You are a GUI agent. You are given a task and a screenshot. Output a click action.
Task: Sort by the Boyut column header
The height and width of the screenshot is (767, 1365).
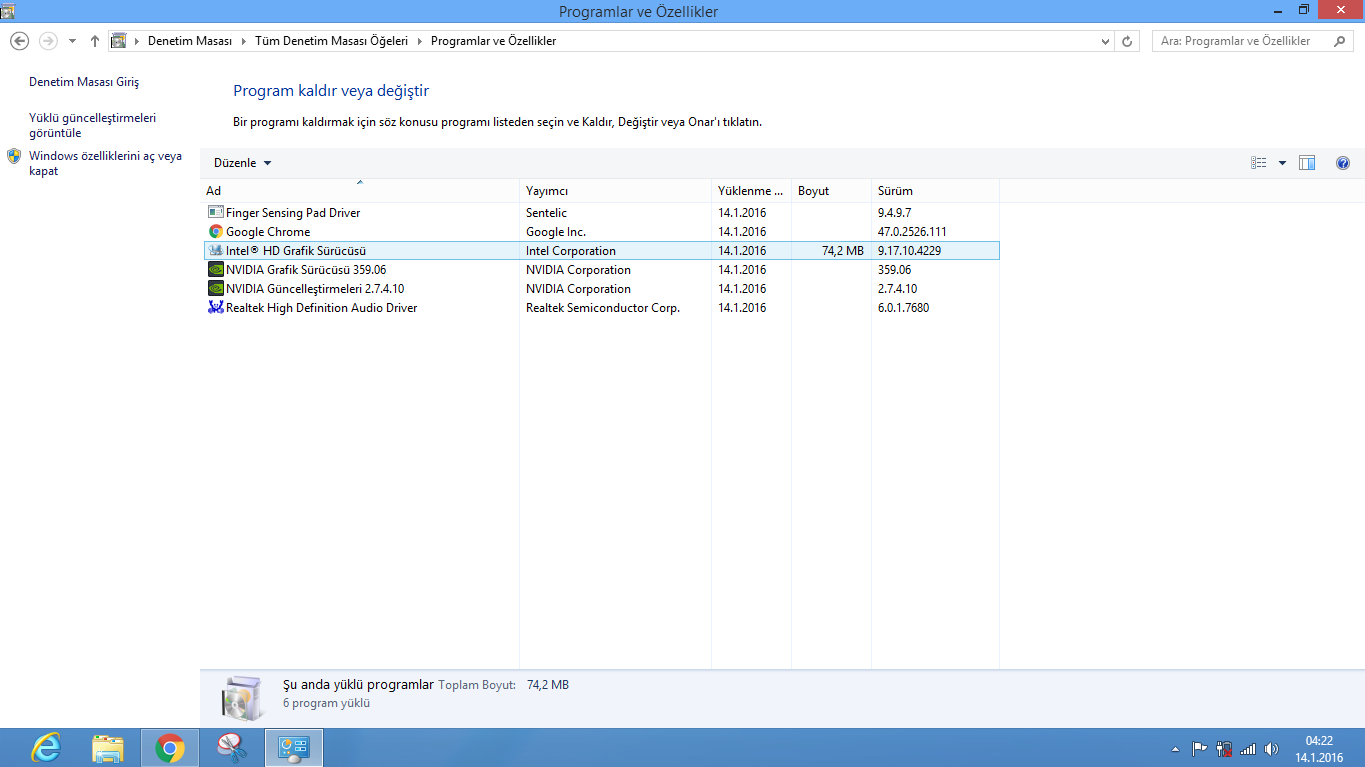pyautogui.click(x=831, y=190)
